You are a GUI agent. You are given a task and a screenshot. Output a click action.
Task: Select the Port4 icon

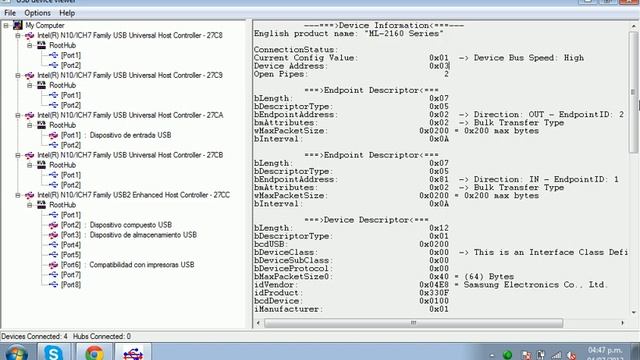point(53,245)
